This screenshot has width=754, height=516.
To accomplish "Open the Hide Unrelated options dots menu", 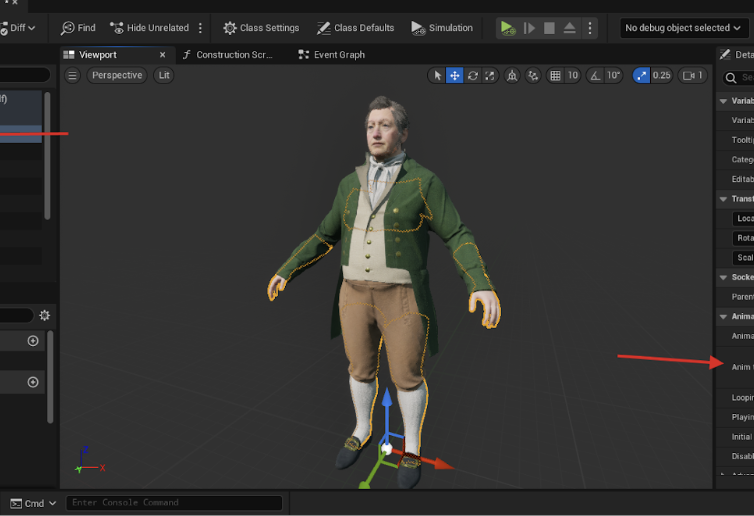I will click(x=201, y=28).
